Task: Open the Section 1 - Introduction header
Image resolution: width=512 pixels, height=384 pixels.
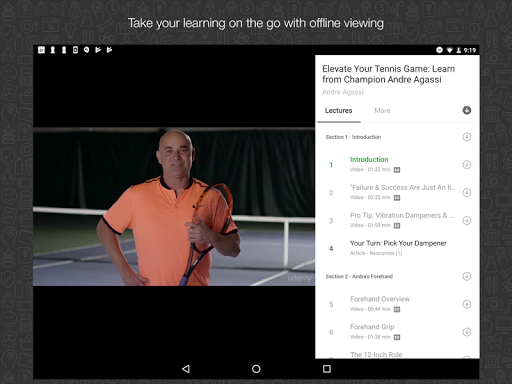Action: (x=353, y=137)
